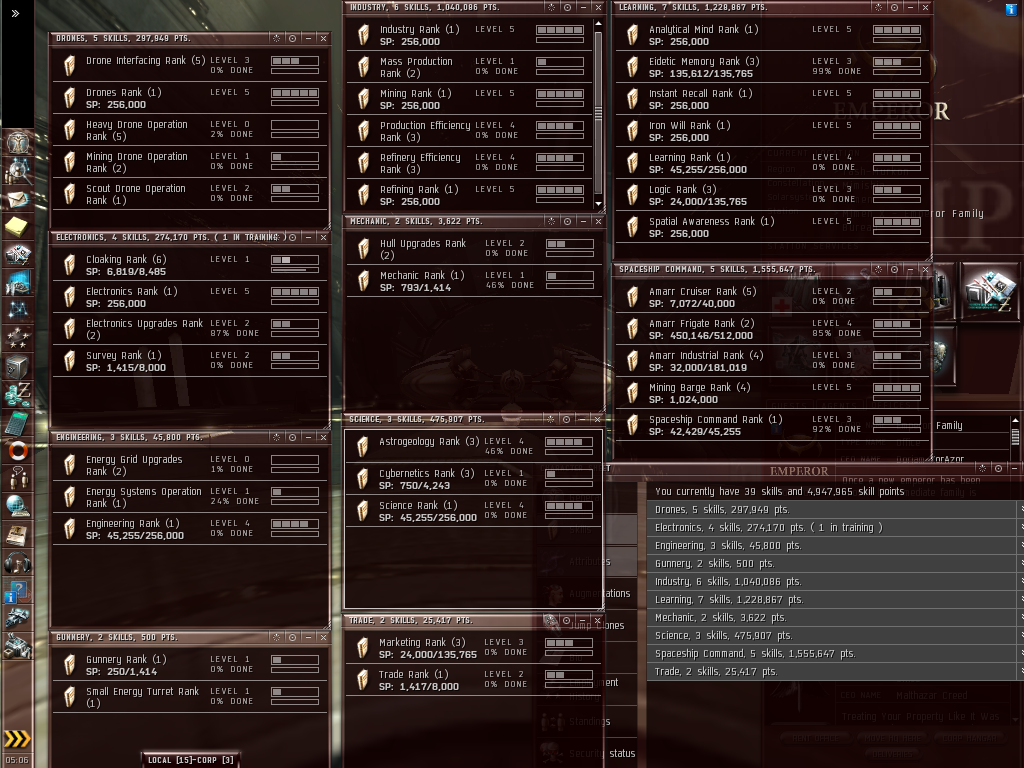Open the safe vault Assets icon
The height and width of the screenshot is (768, 1024).
pyautogui.click(x=17, y=366)
